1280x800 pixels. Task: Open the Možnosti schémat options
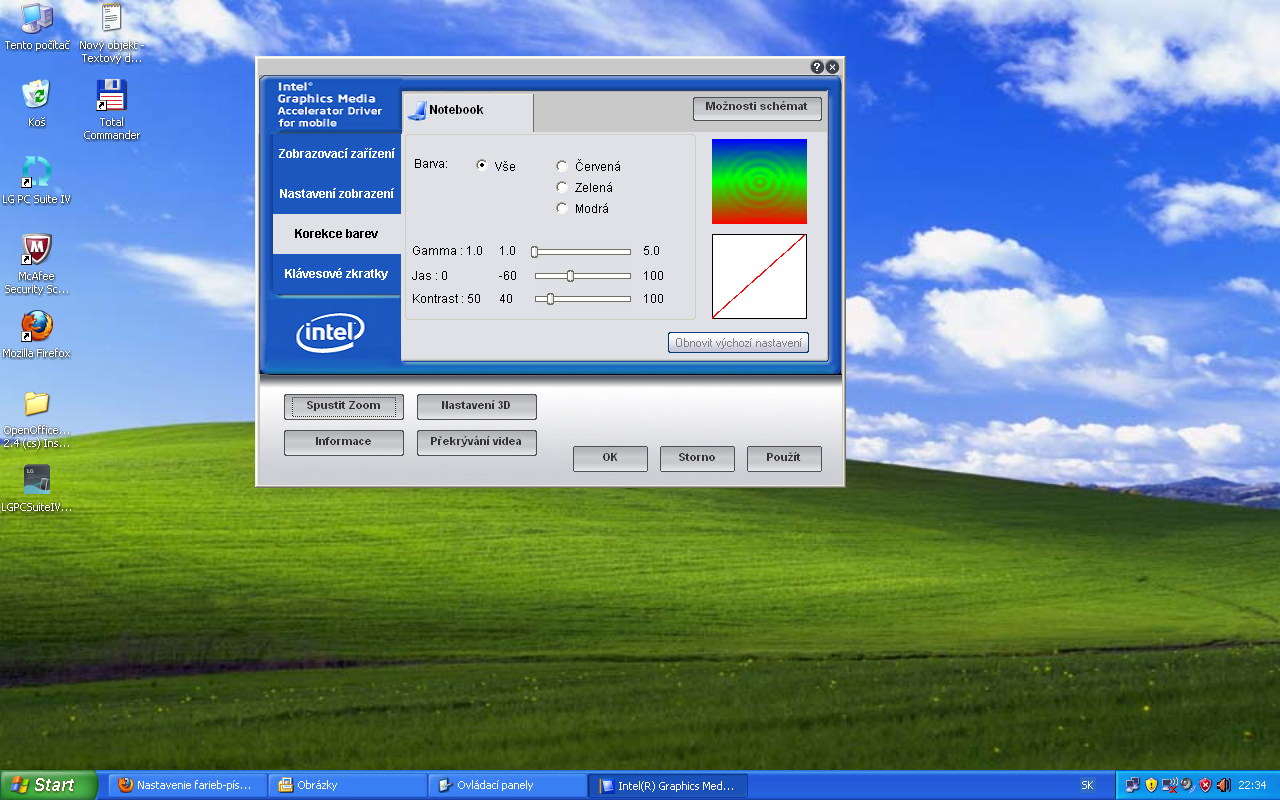click(x=756, y=107)
